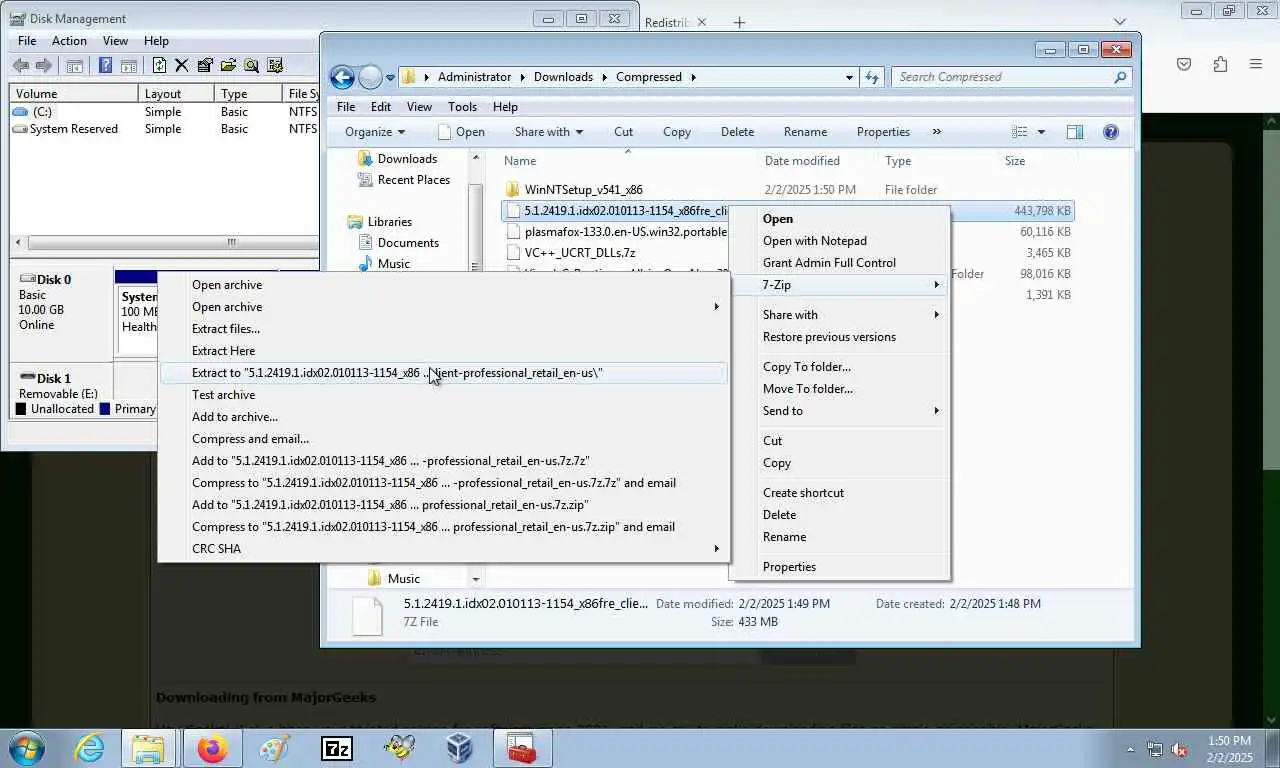Open a new browser tab with plus
Viewport: 1280px width, 768px height.
[x=739, y=22]
